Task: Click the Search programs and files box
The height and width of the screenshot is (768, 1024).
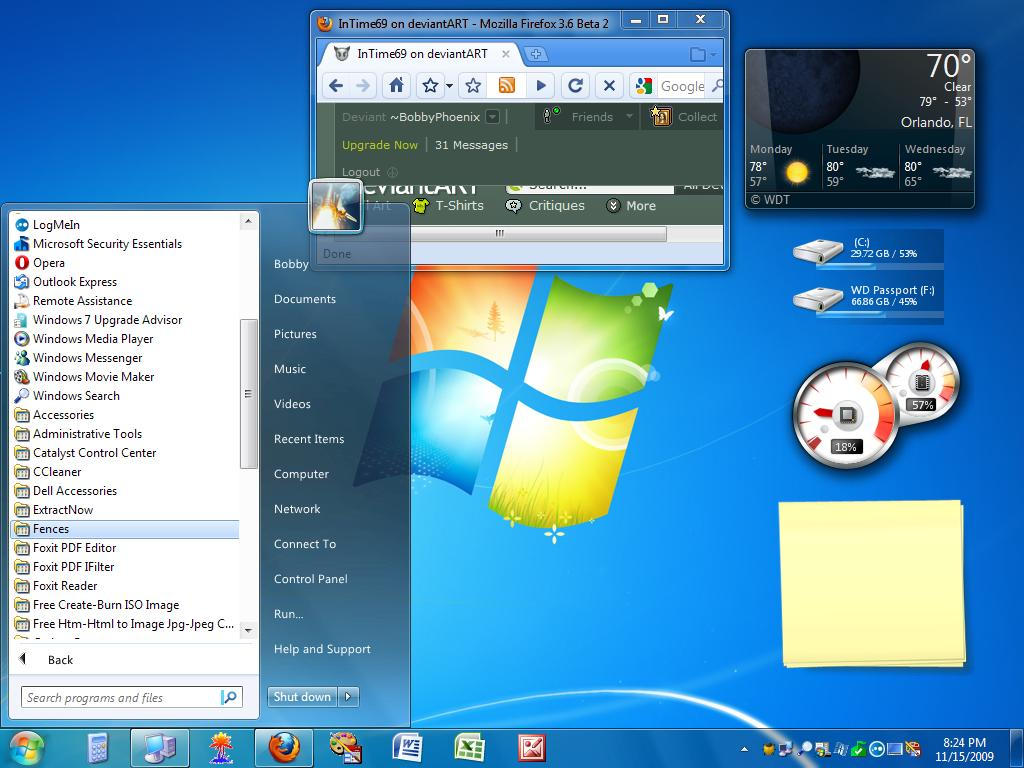Action: (x=131, y=697)
